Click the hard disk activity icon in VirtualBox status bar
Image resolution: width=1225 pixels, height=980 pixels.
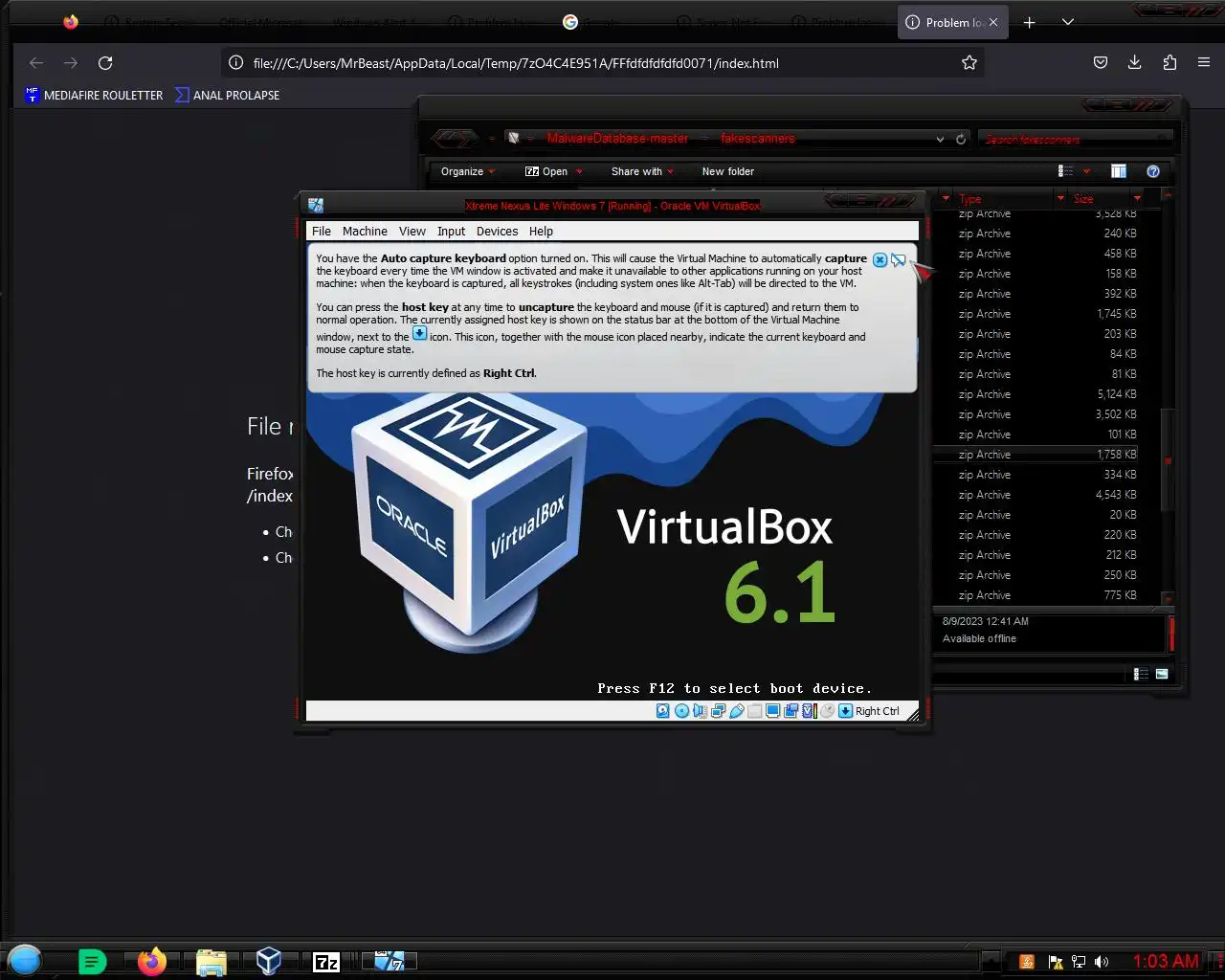tap(662, 711)
